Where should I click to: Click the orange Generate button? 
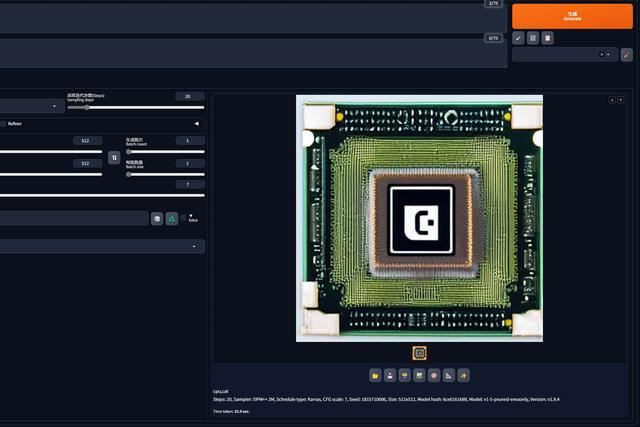pyautogui.click(x=572, y=16)
